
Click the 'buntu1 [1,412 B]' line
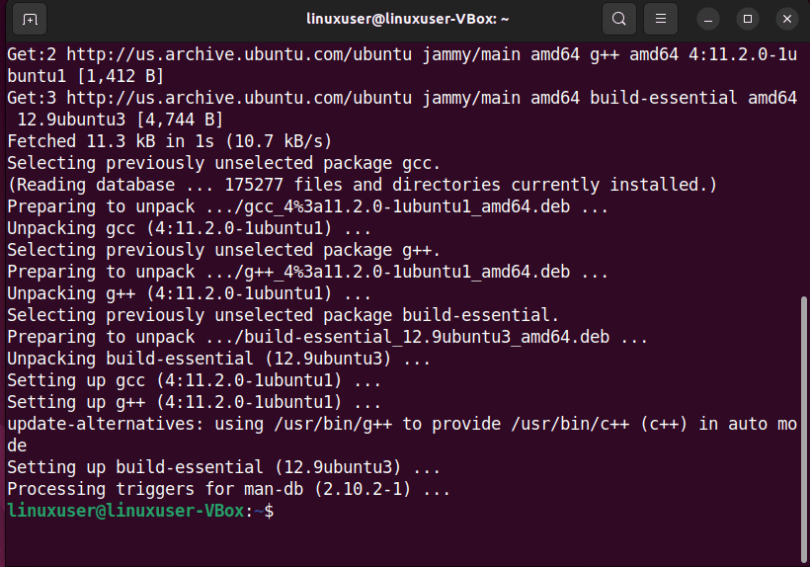[x=85, y=76]
